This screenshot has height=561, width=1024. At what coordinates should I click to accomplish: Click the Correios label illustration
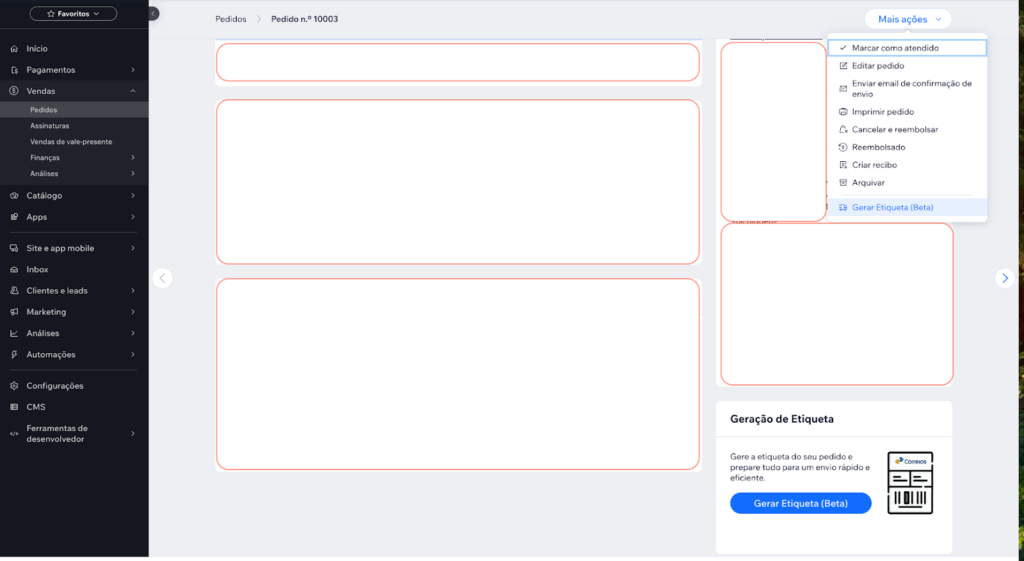(910, 483)
